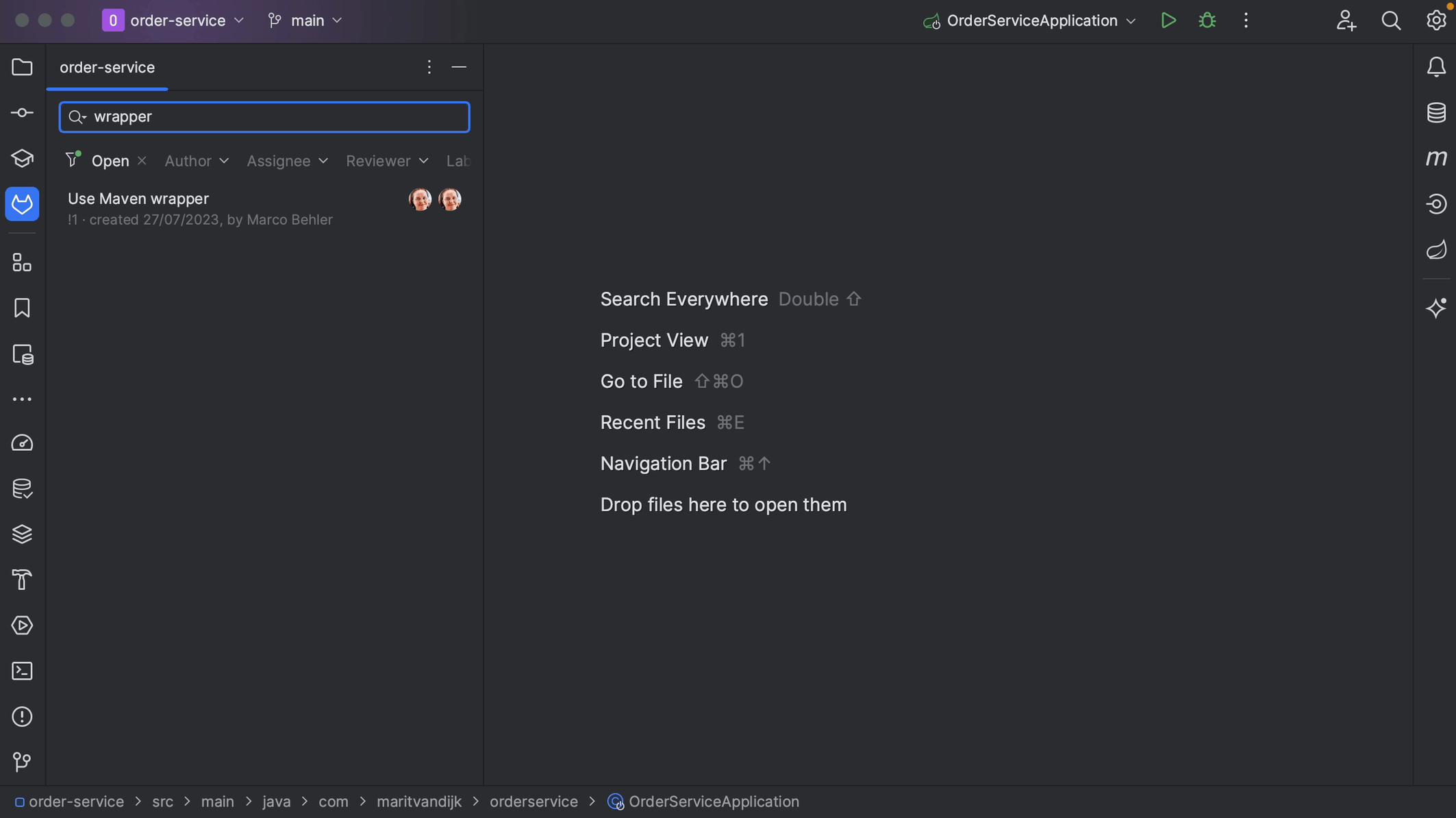
Task: Click the wrapper search input field
Action: pos(274,116)
